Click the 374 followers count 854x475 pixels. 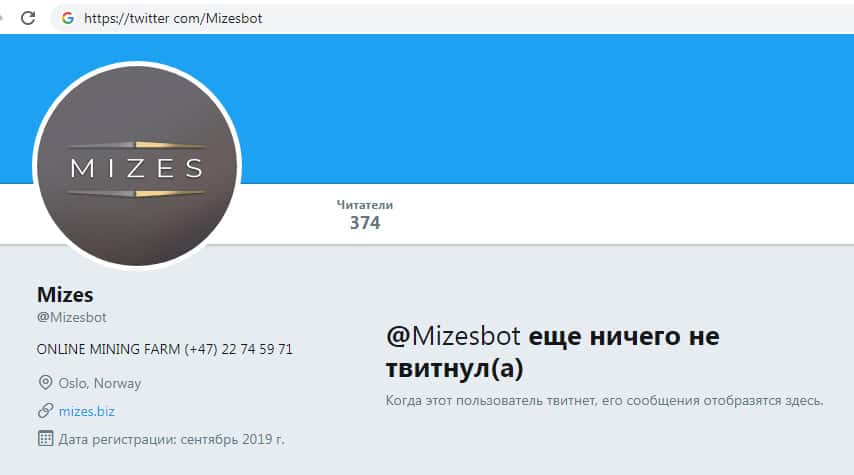pyautogui.click(x=364, y=223)
